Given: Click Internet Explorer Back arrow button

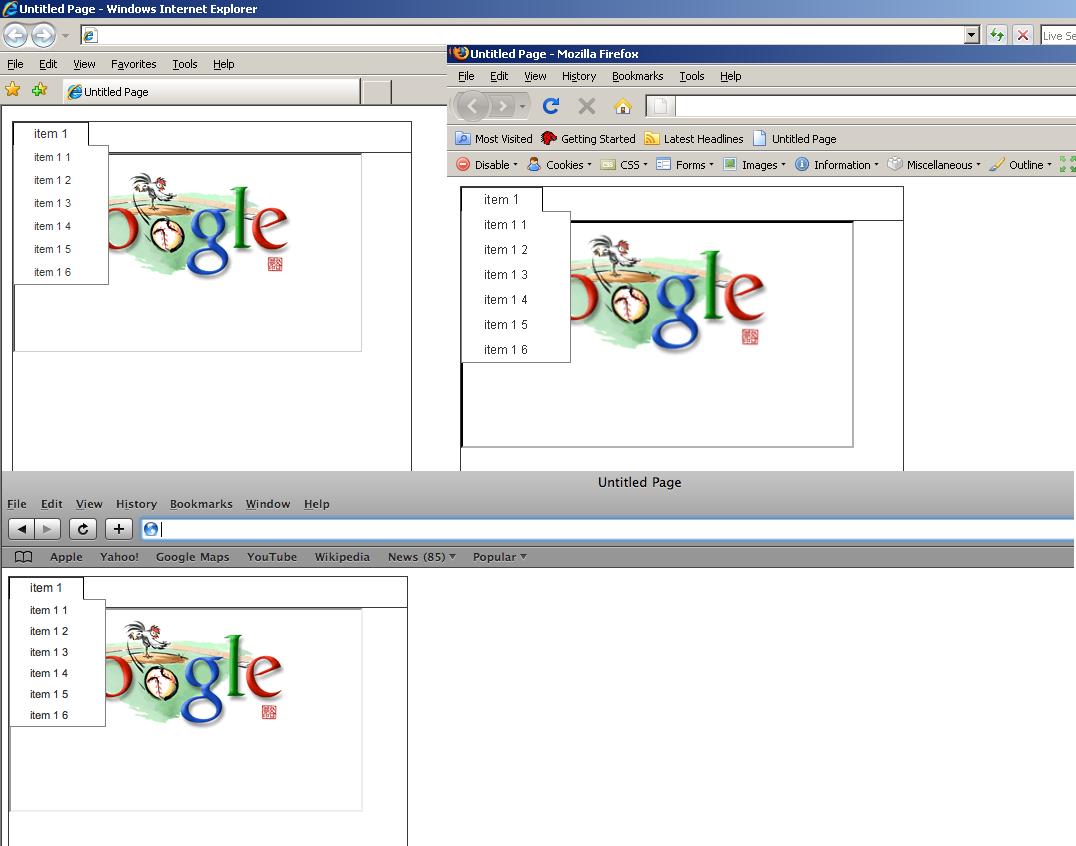Looking at the screenshot, I should (x=15, y=34).
